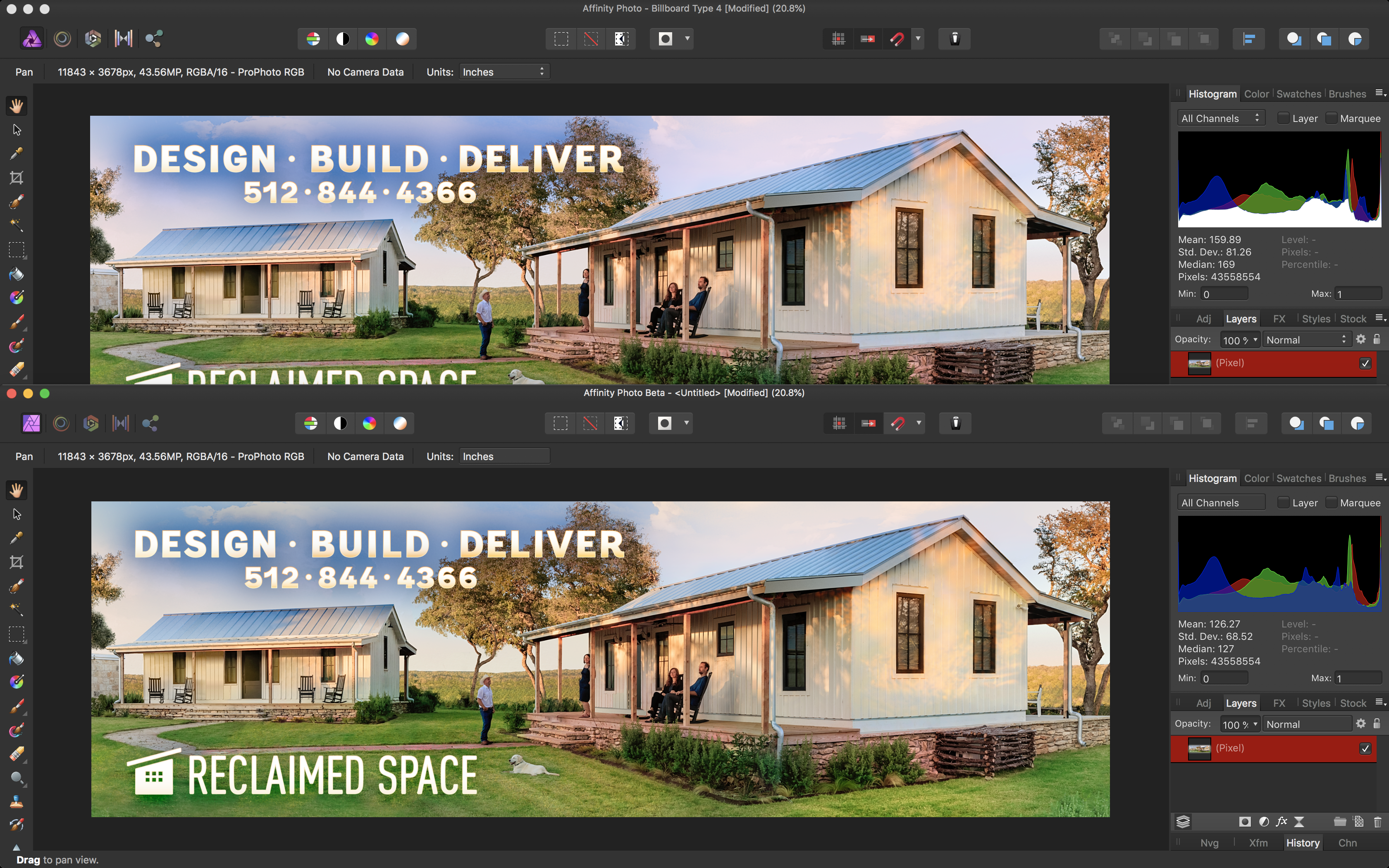
Task: Add adjustment layer in Beta Layers panel
Action: coord(1263,822)
